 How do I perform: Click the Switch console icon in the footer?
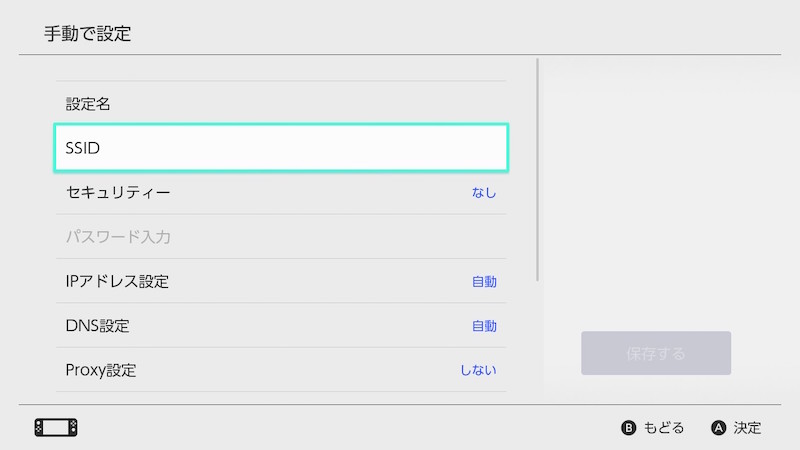pyautogui.click(x=56, y=427)
